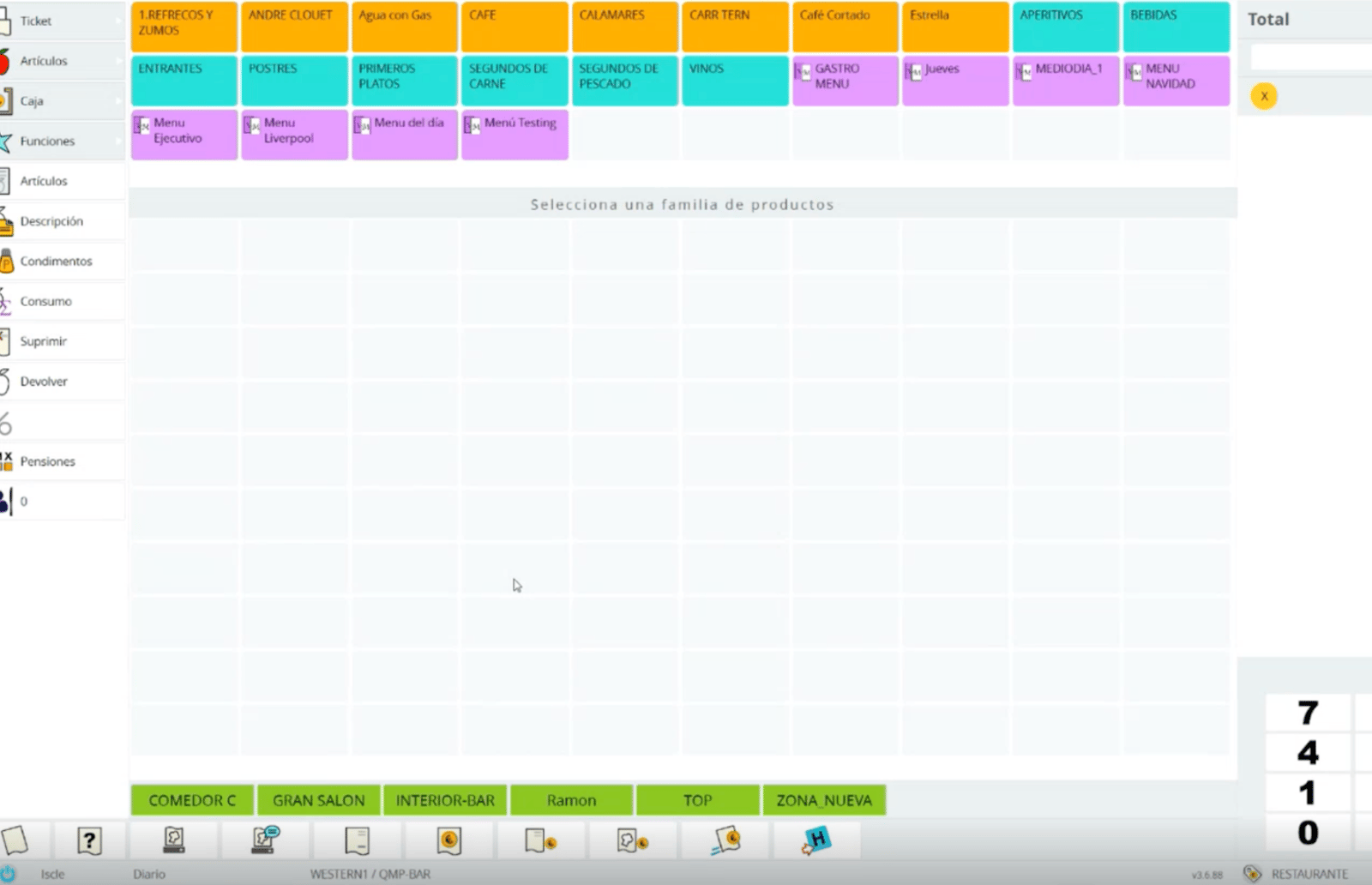Select the CALAMARES product tile
The width and height of the screenshot is (1372, 885).
[625, 27]
